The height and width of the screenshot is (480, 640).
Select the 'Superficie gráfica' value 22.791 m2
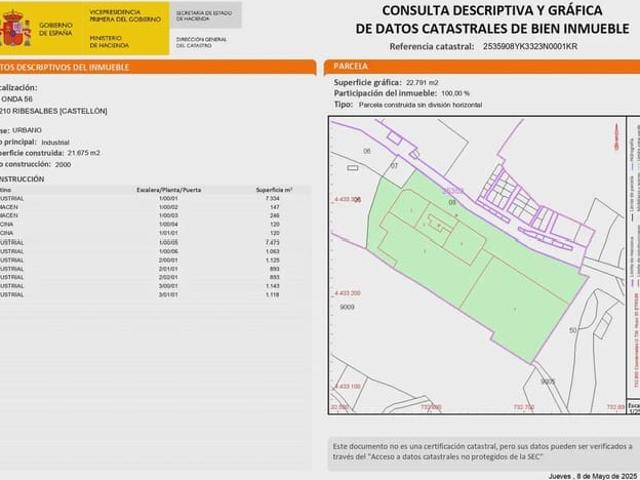[422, 83]
